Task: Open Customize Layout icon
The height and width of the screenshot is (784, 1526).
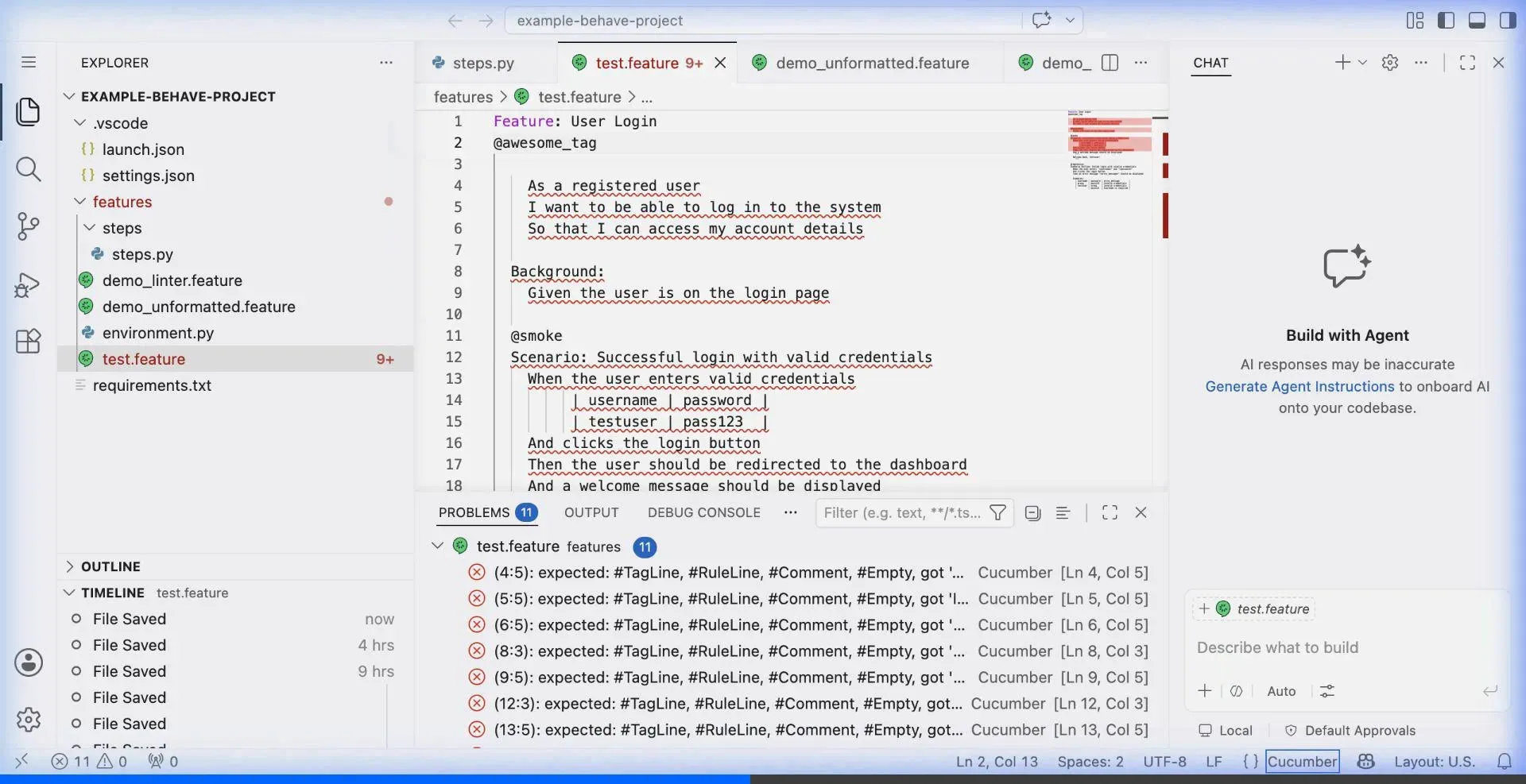Action: coord(1415,21)
